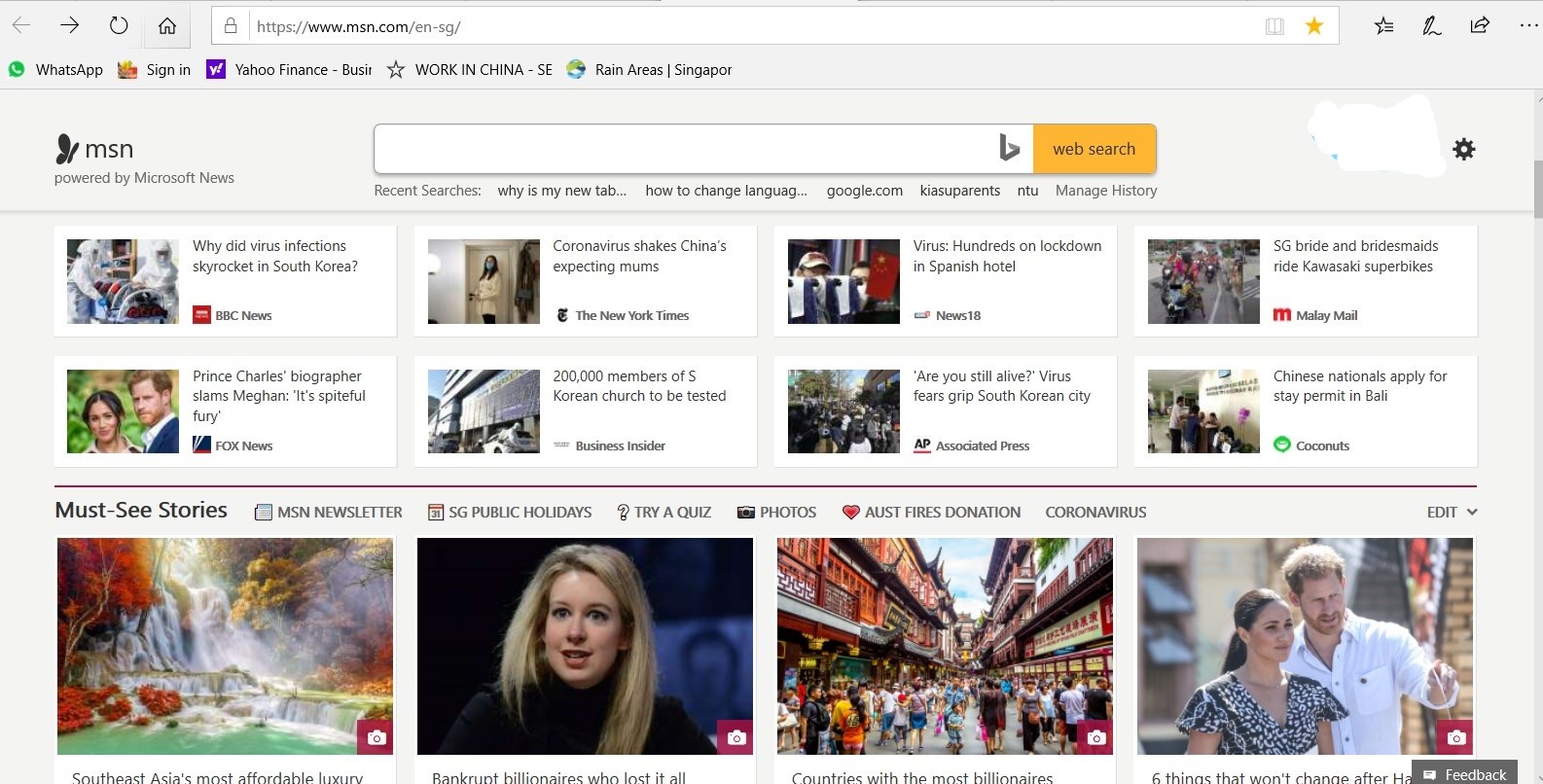Open Prince Charles' biographer story
Image resolution: width=1543 pixels, height=784 pixels.
[279, 396]
